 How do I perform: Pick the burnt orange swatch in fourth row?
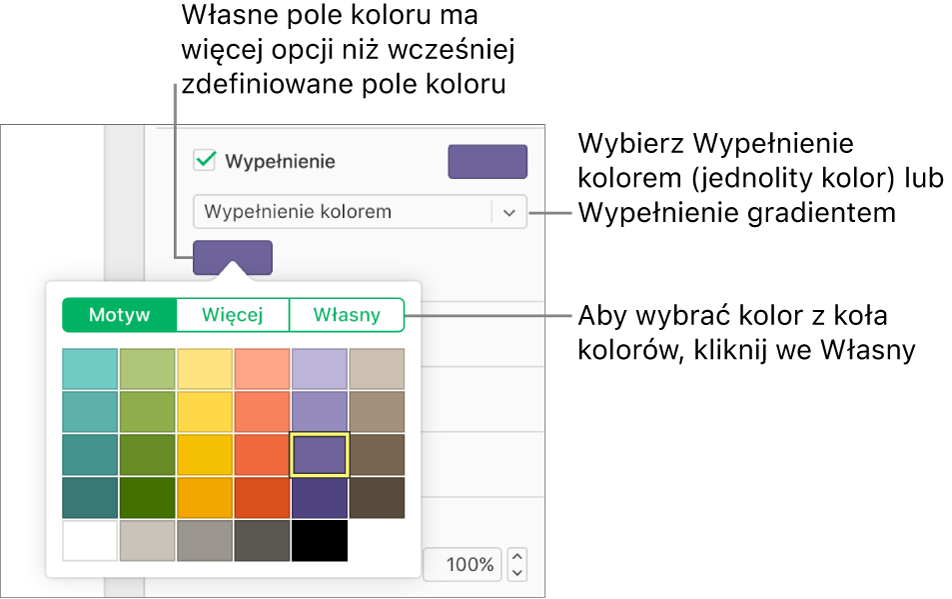[x=262, y=498]
